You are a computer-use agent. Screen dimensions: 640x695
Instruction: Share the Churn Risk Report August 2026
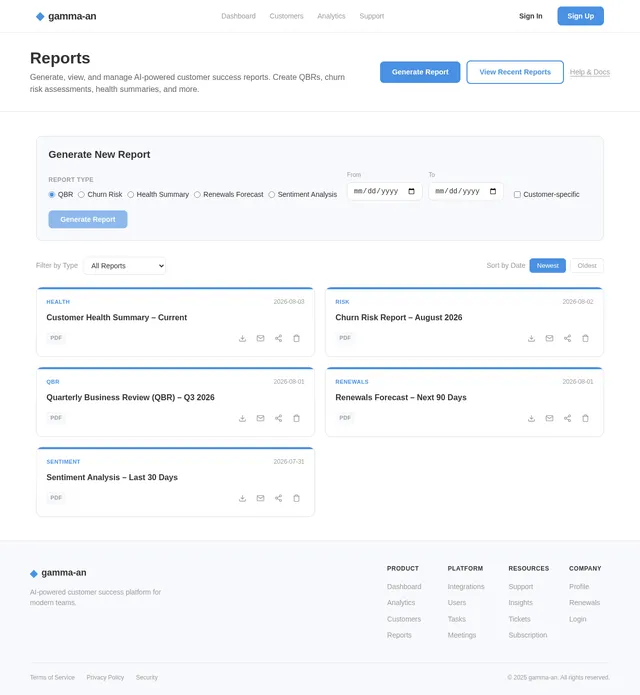coord(567,339)
